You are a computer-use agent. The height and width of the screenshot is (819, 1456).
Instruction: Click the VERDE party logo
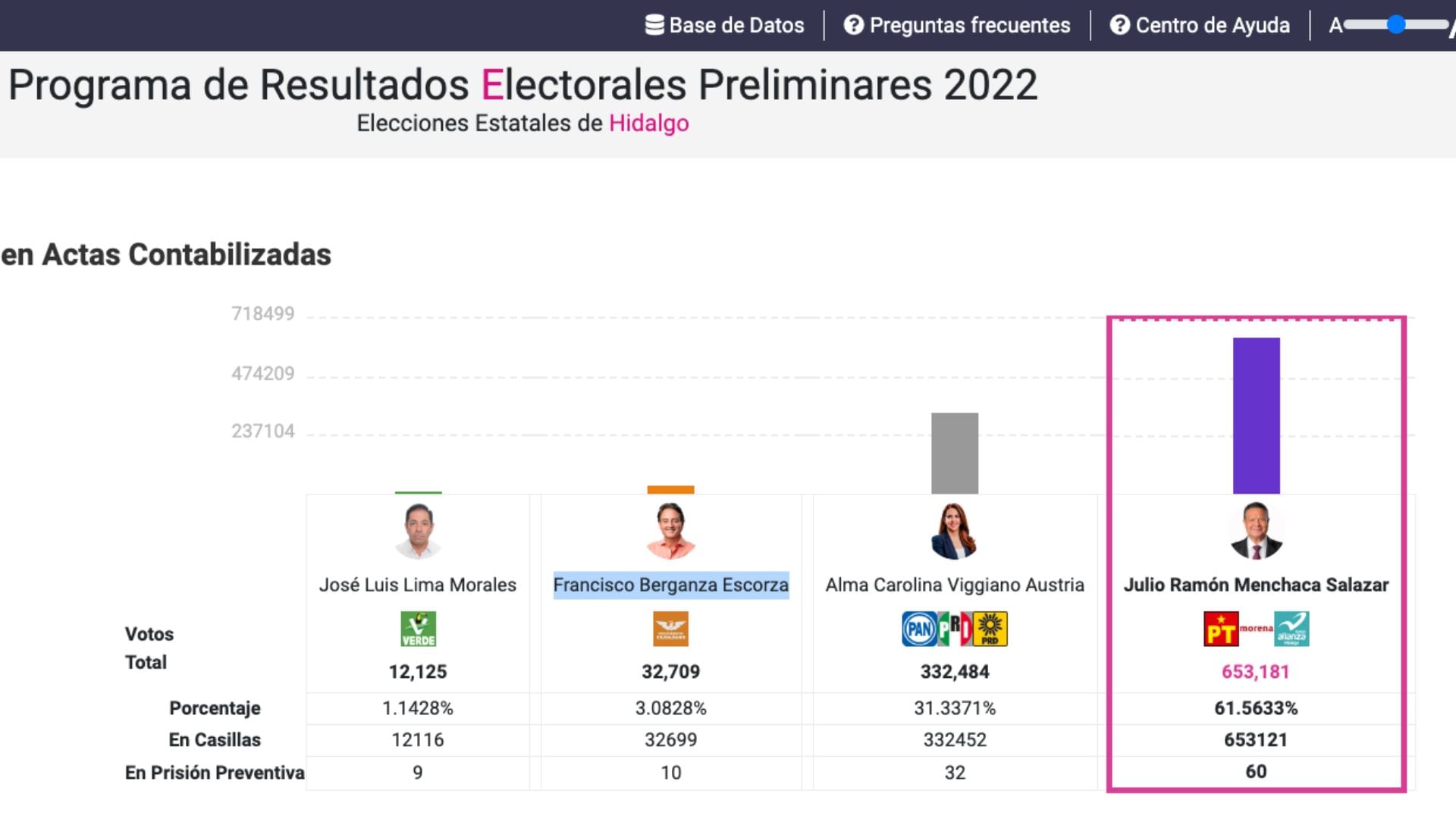pos(418,629)
